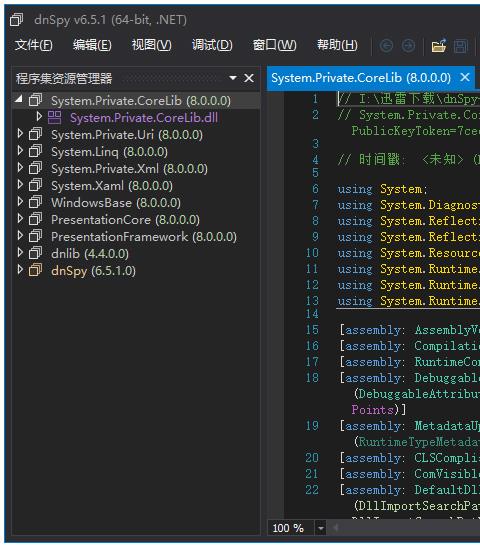
Task: Close the 程序集资源管理器 panel
Action: tap(249, 78)
